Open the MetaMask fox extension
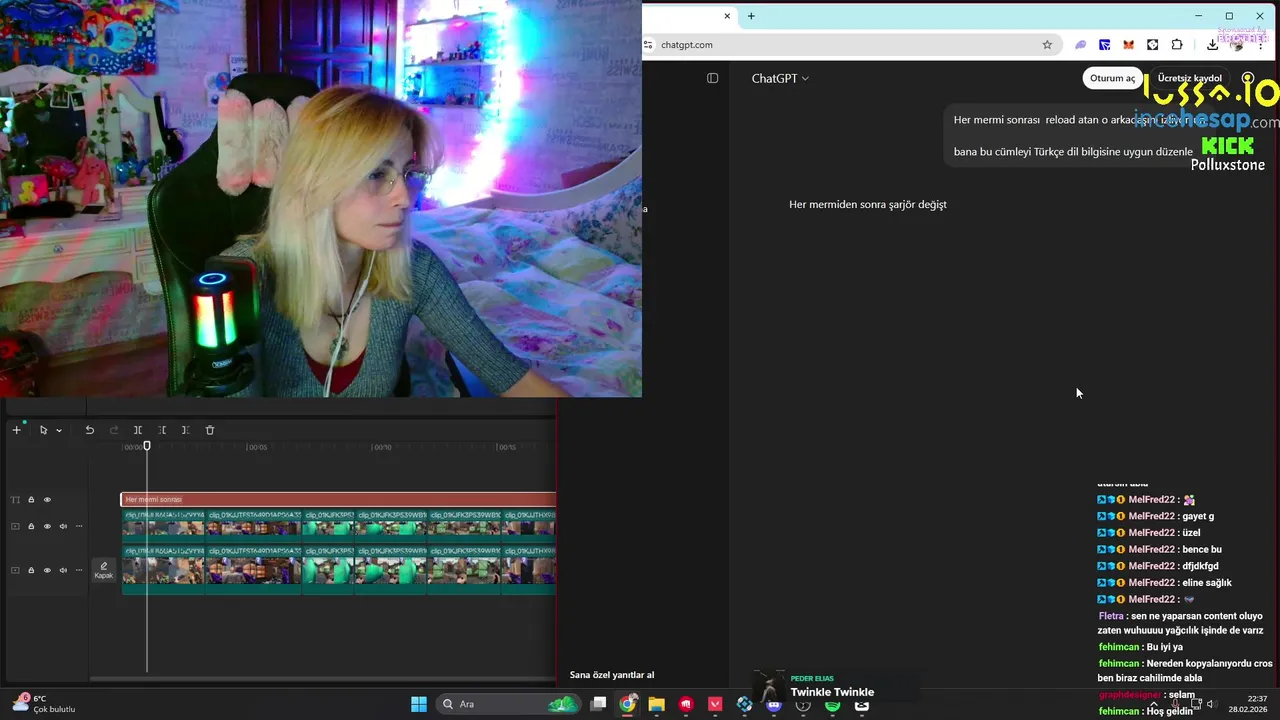Image resolution: width=1280 pixels, height=720 pixels. pos(1128,44)
